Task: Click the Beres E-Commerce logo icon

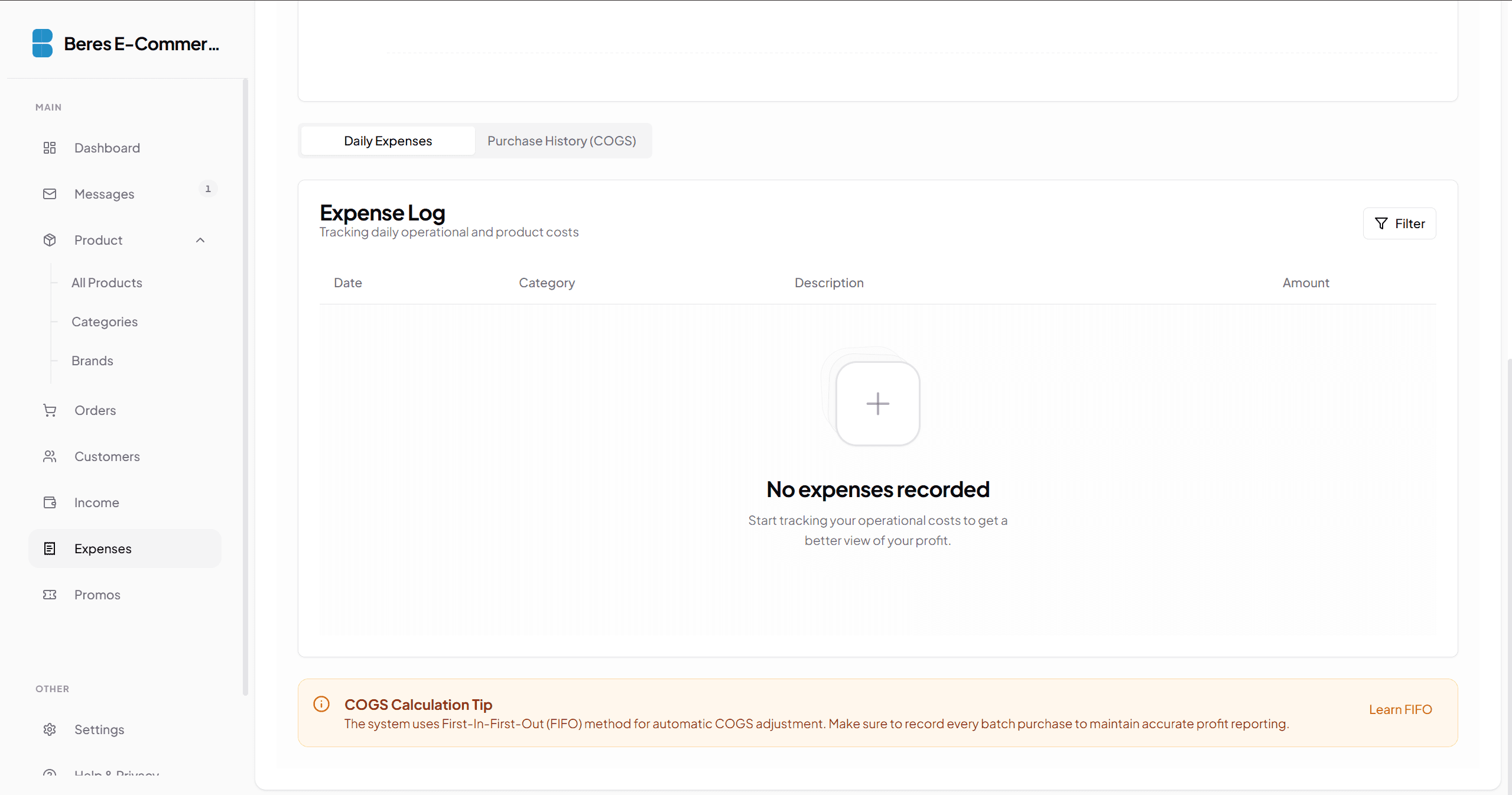Action: pos(43,43)
